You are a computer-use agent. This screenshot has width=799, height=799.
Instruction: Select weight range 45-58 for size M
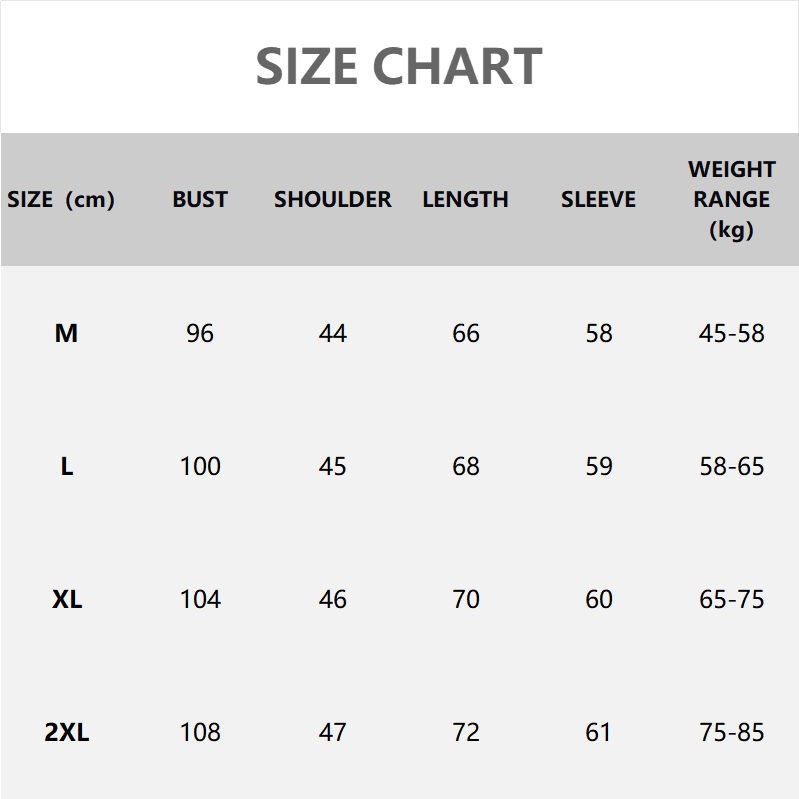732,333
